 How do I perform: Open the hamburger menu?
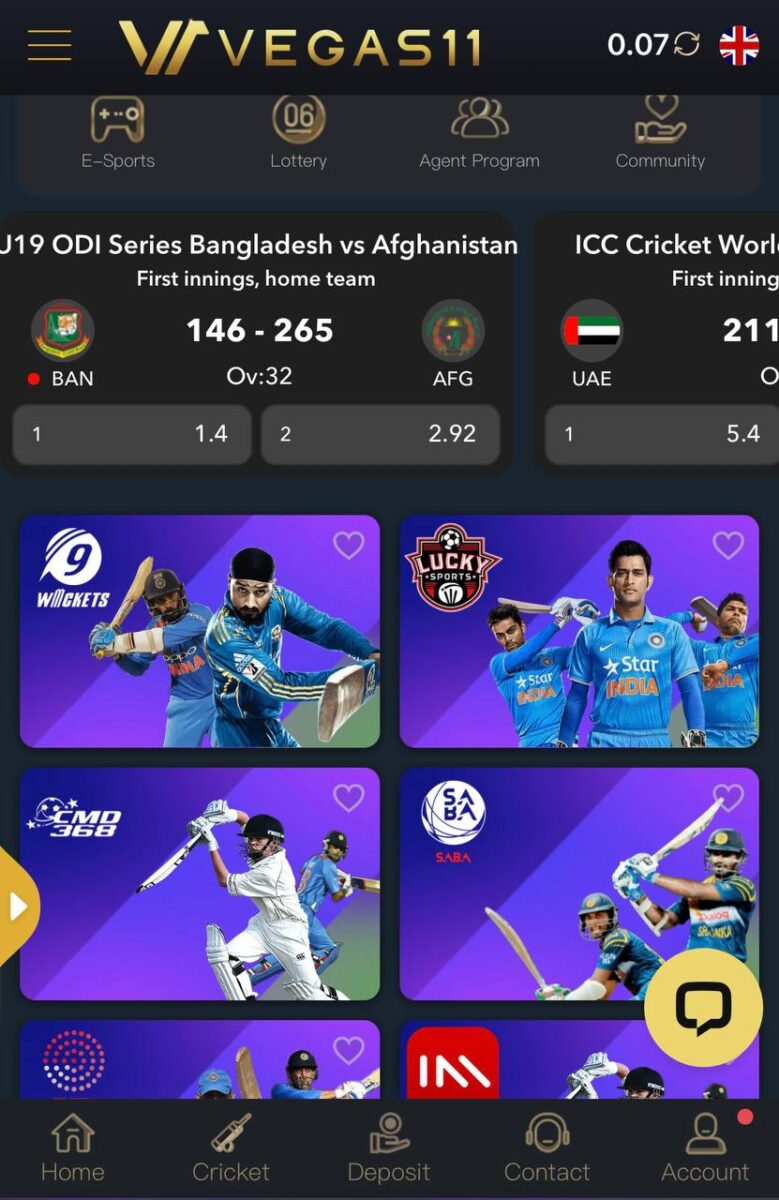click(x=49, y=45)
